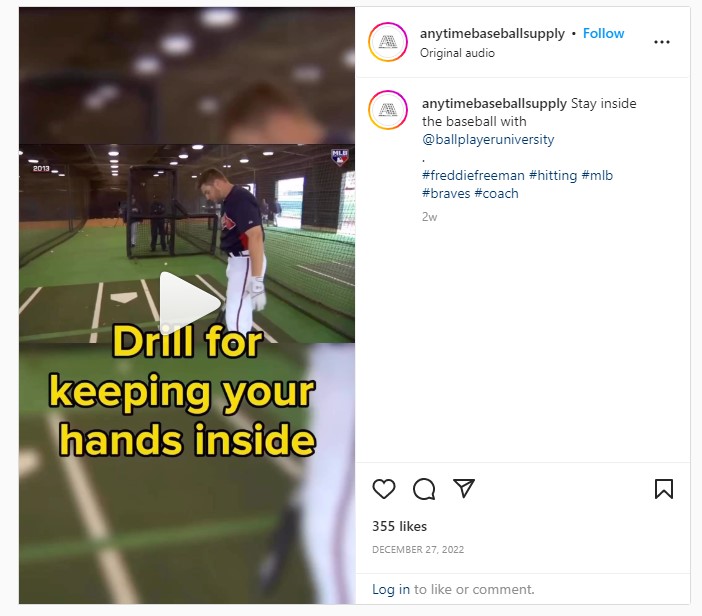This screenshot has height=616, width=702.
Task: Open the Original audio link
Action: (457, 53)
